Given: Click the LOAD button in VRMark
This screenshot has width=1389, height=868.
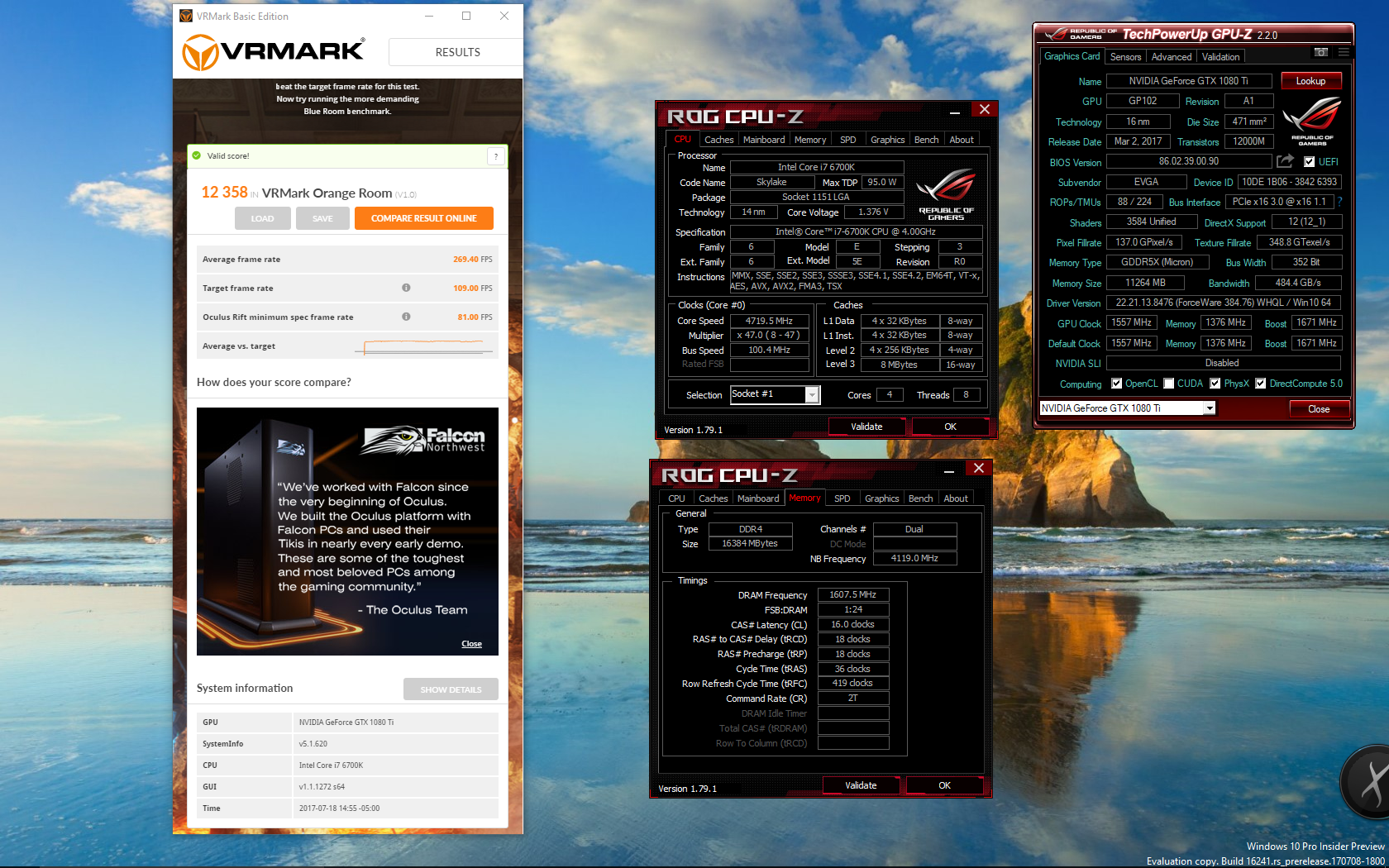Looking at the screenshot, I should [x=262, y=218].
